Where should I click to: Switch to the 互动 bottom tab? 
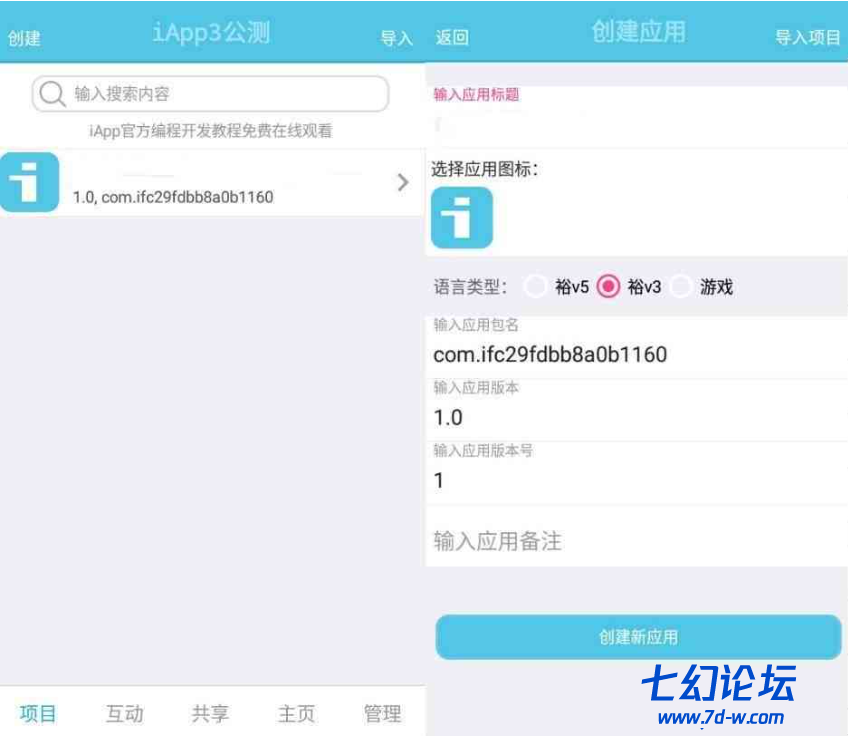(x=124, y=714)
